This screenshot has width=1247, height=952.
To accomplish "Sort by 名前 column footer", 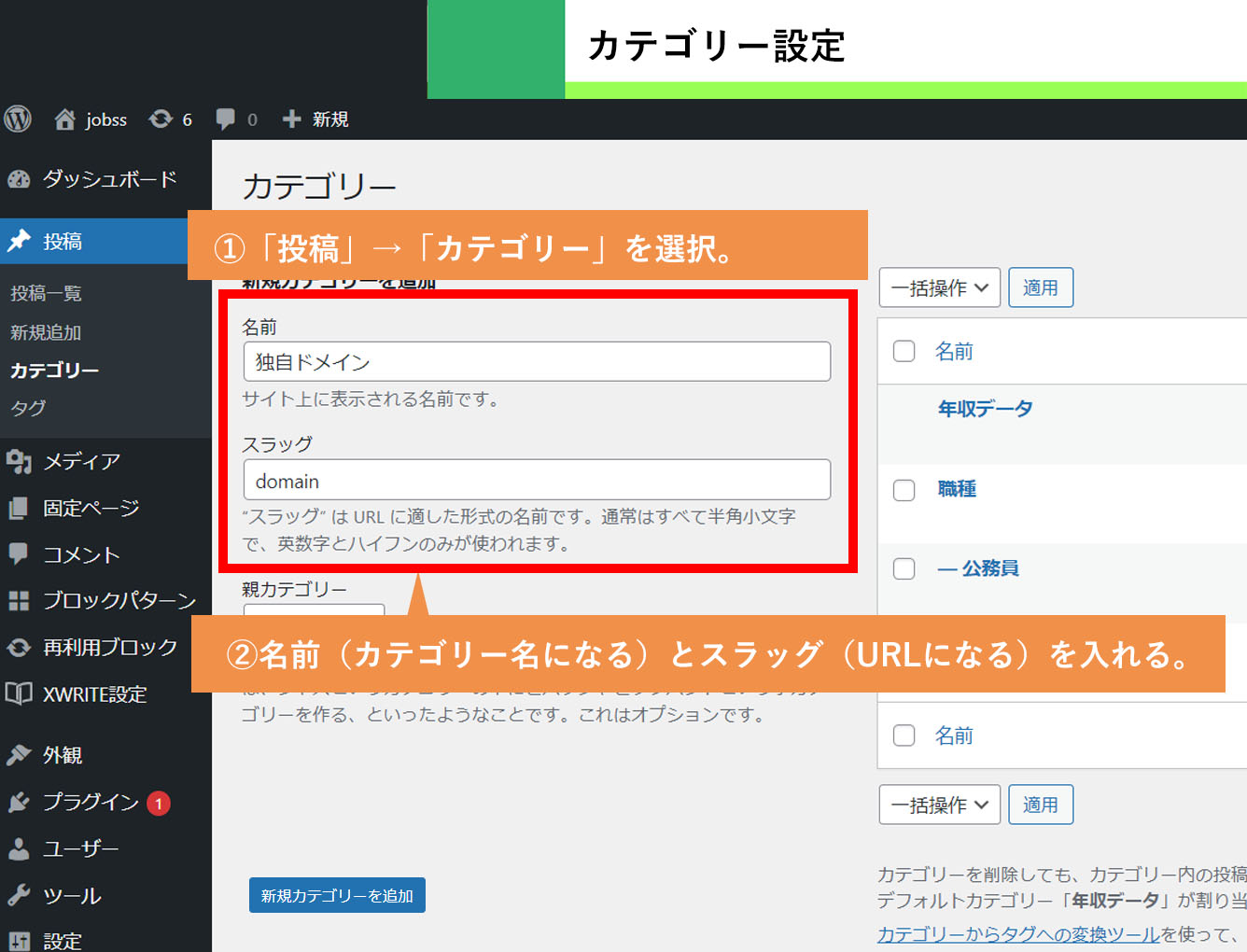I will [x=954, y=735].
